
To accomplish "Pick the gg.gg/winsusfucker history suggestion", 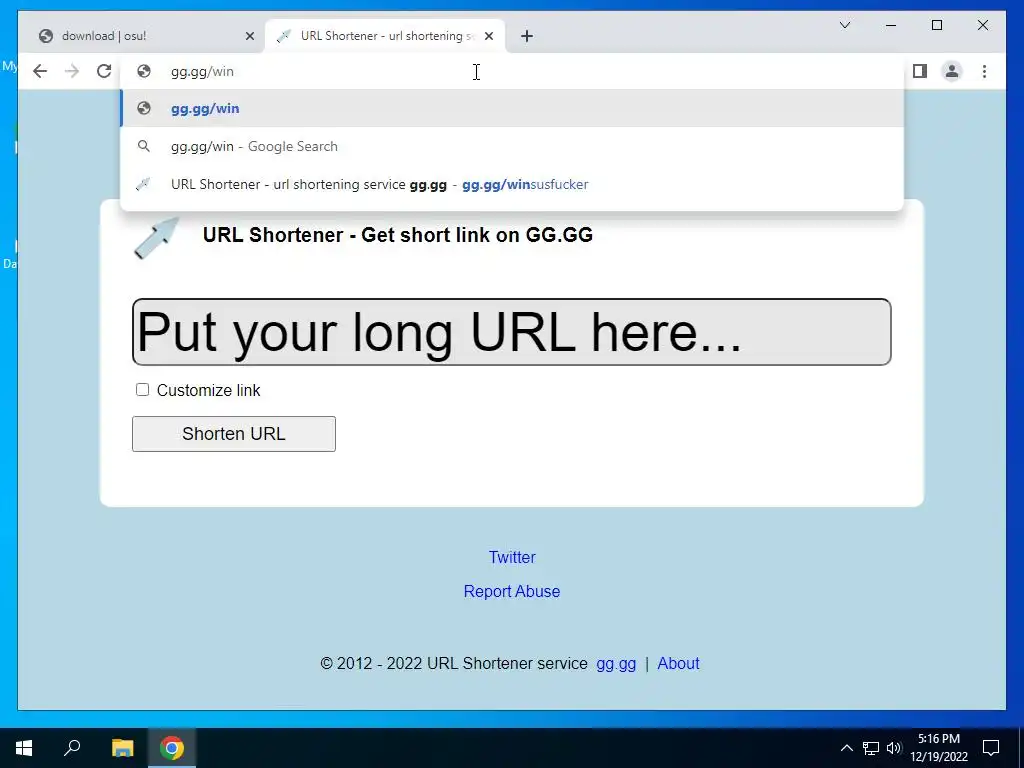I will coord(512,184).
